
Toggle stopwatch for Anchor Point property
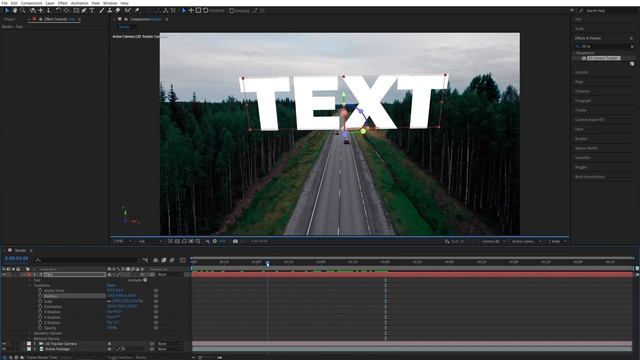(40, 291)
